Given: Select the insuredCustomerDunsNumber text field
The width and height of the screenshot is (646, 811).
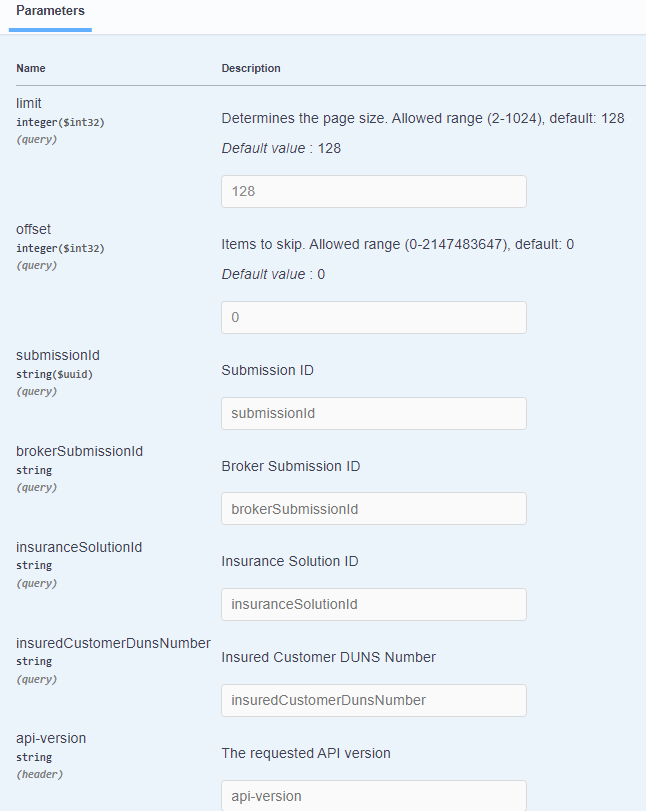Looking at the screenshot, I should tap(373, 700).
